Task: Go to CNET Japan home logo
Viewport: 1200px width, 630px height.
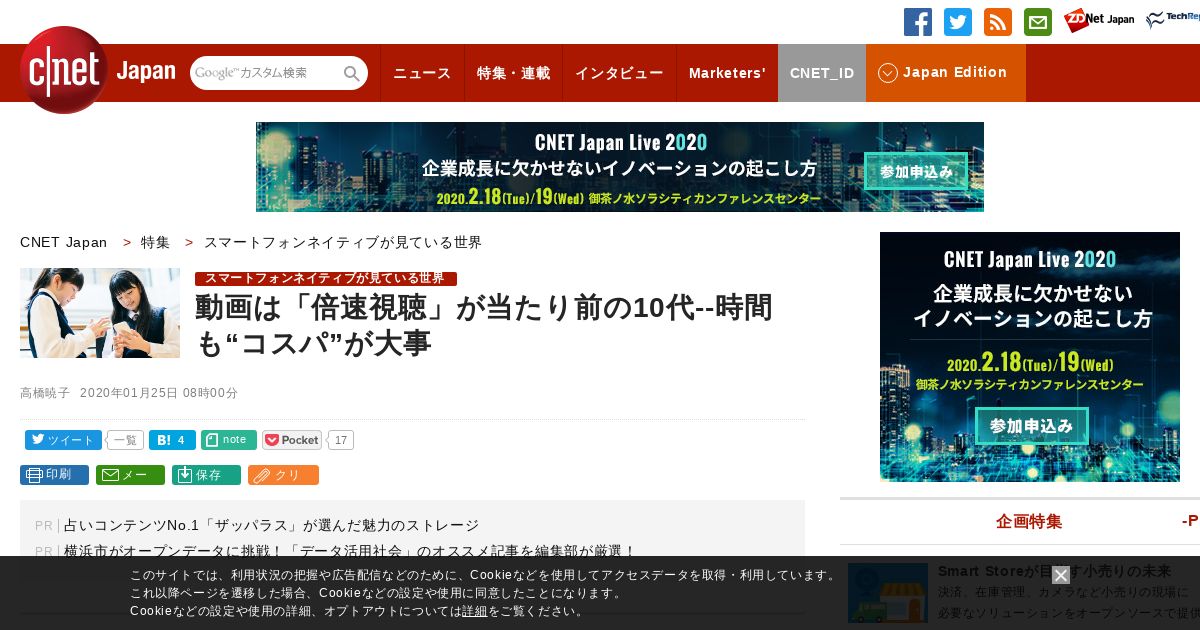Action: click(97, 70)
